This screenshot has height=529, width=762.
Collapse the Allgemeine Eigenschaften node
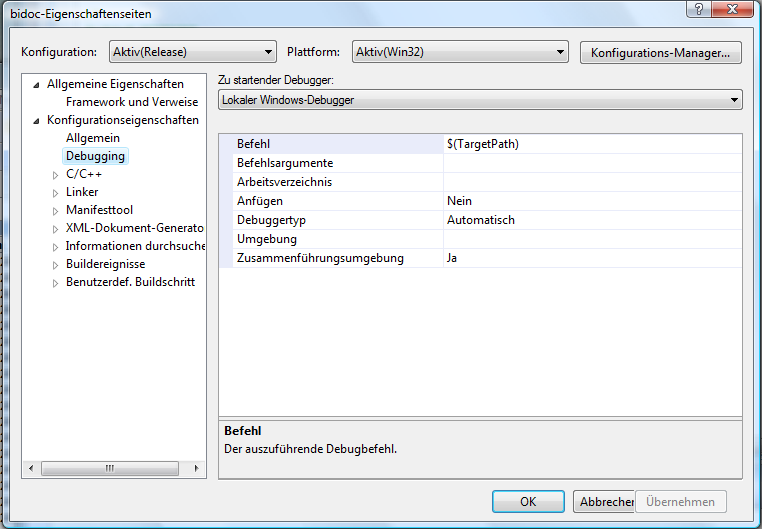click(x=37, y=84)
